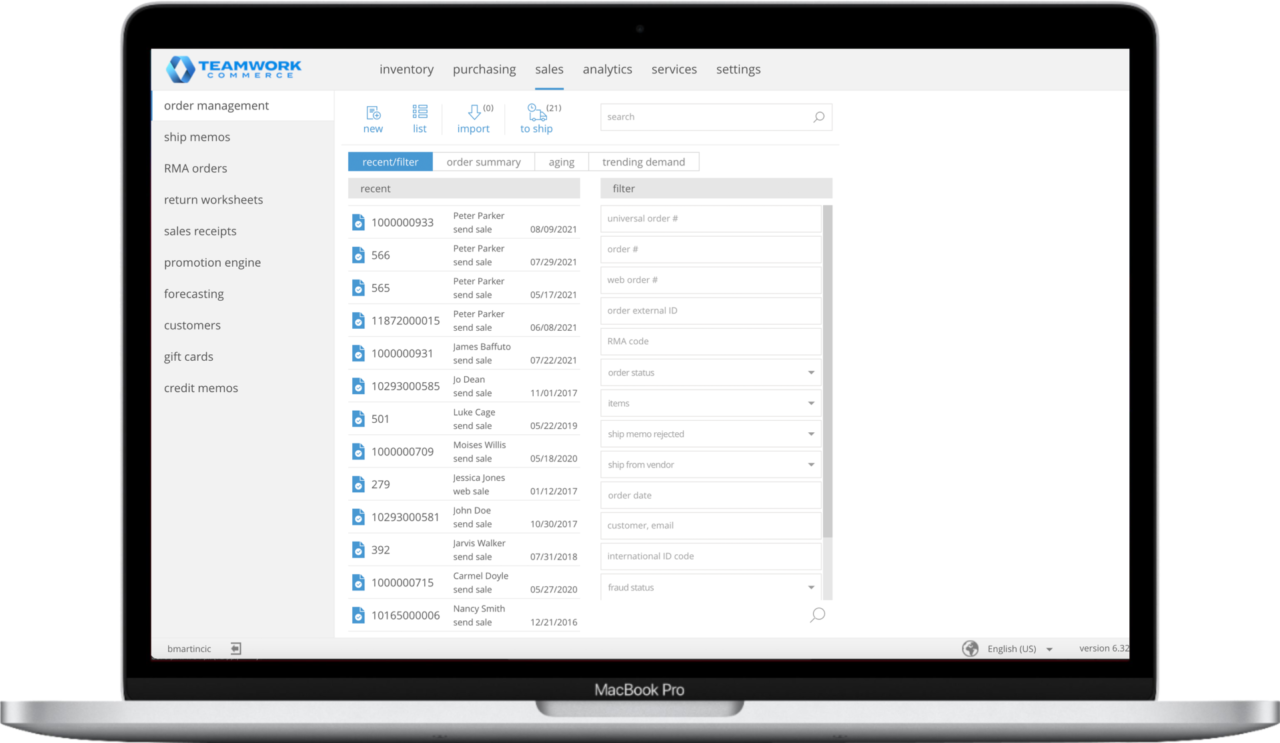Screen dimensions: 1280x743
Task: Click the universal order # input field
Action: click(710, 218)
